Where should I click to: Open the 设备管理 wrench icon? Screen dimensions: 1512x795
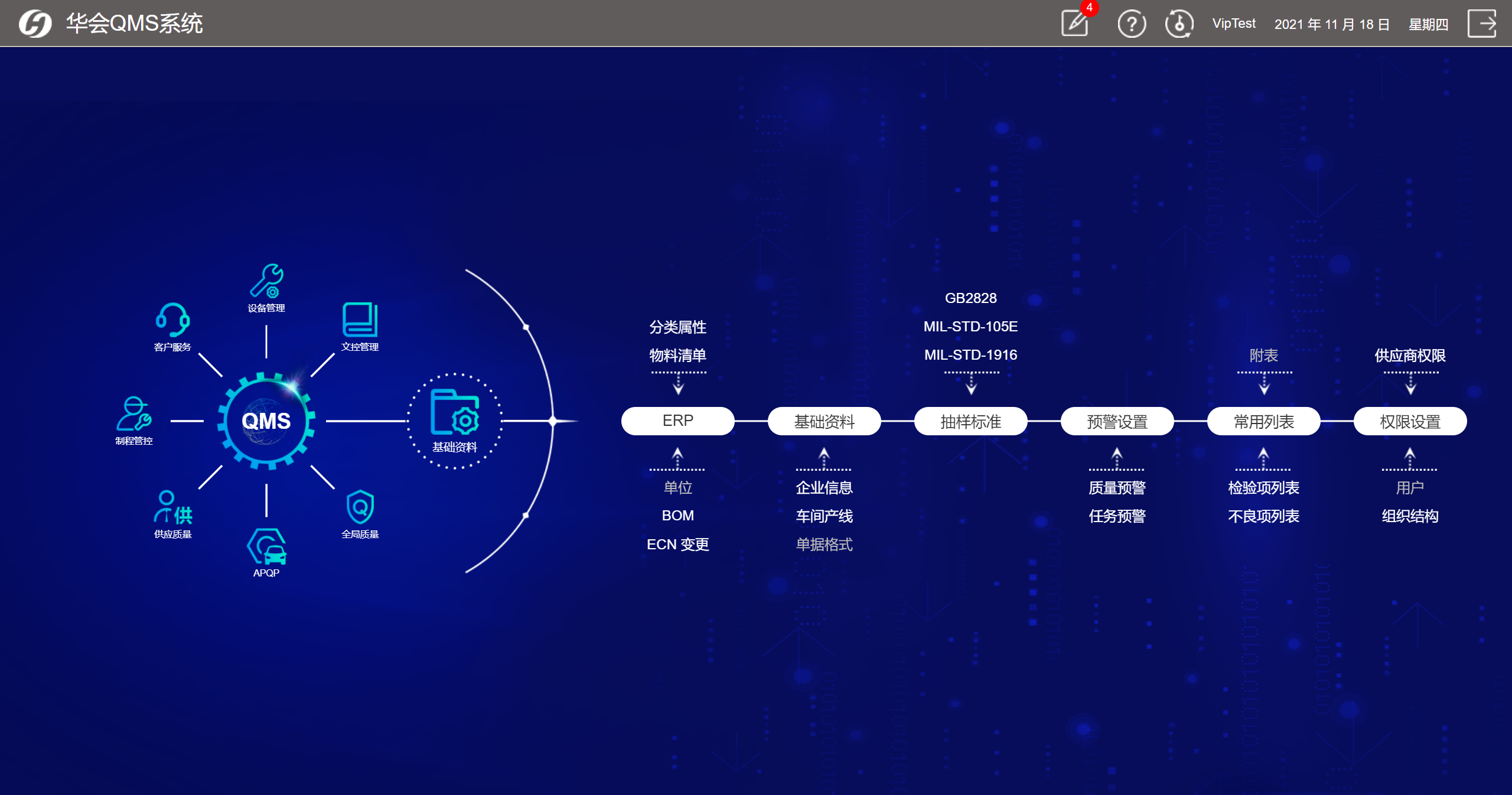pyautogui.click(x=266, y=282)
